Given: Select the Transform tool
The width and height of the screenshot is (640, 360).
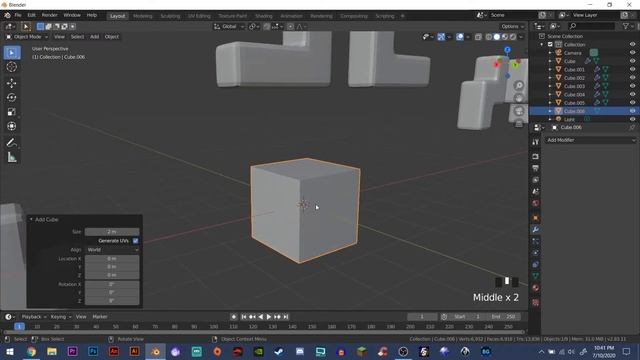Looking at the screenshot, I should tap(12, 126).
